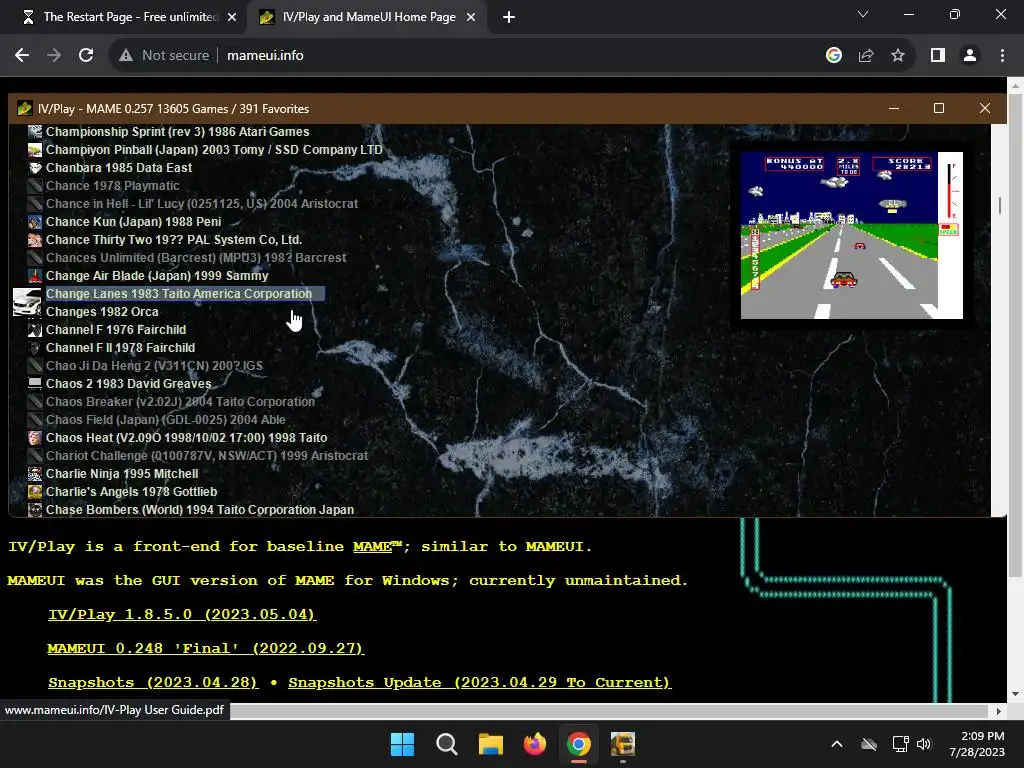Click the Charlie Ninja game icon

pos(35,473)
